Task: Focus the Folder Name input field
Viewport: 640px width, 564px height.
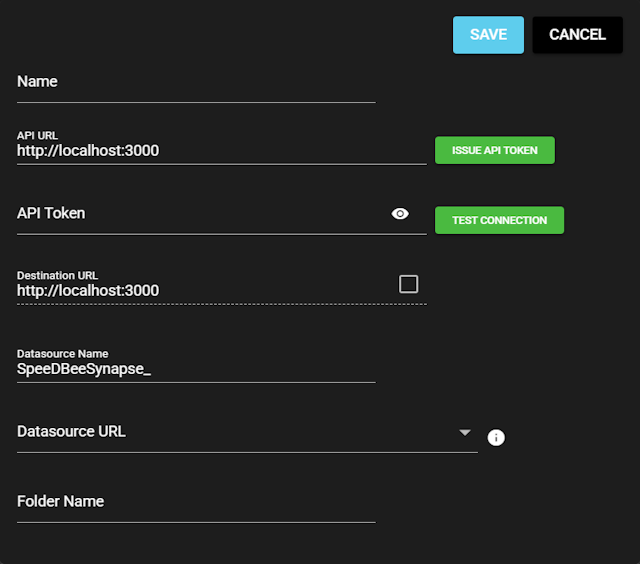Action: tap(195, 502)
